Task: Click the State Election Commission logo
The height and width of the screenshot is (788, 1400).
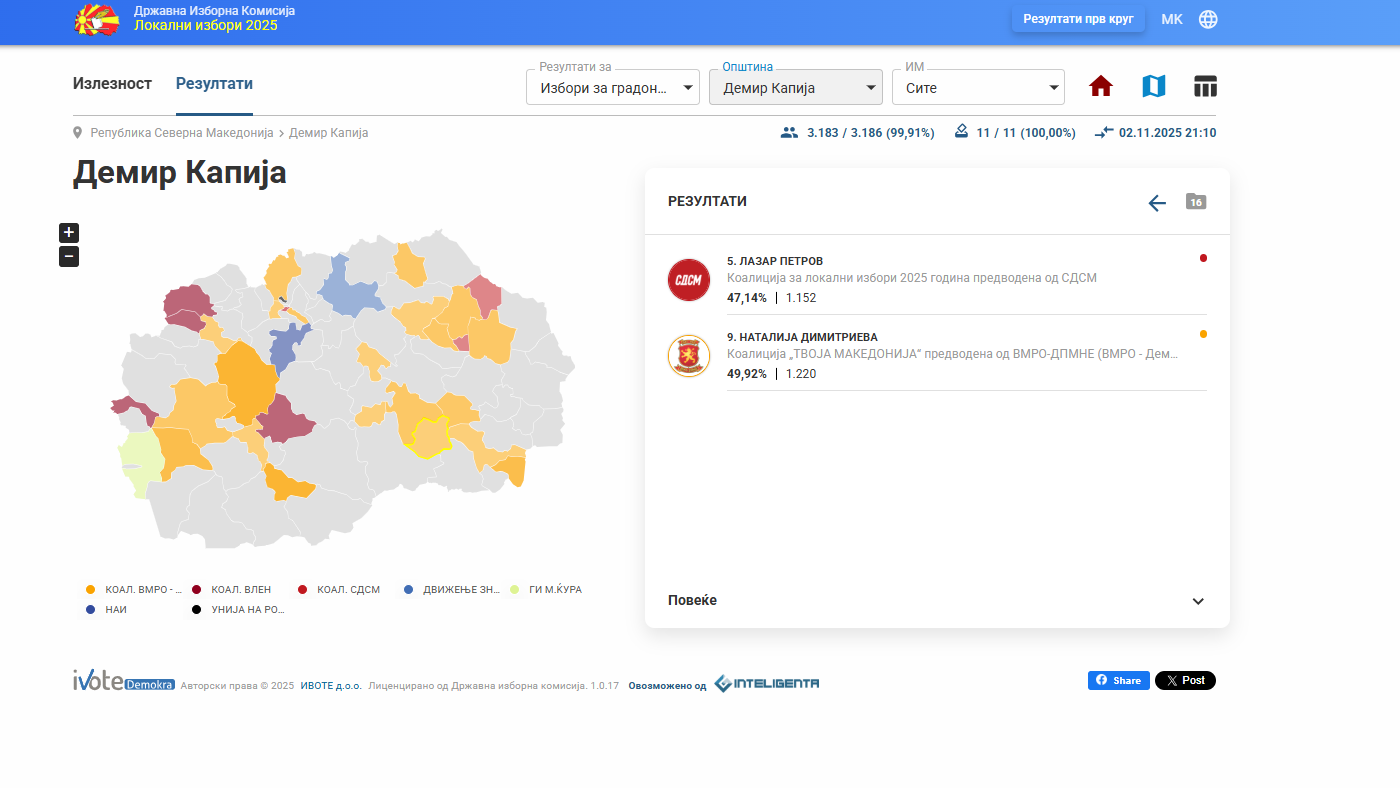Action: tap(96, 19)
